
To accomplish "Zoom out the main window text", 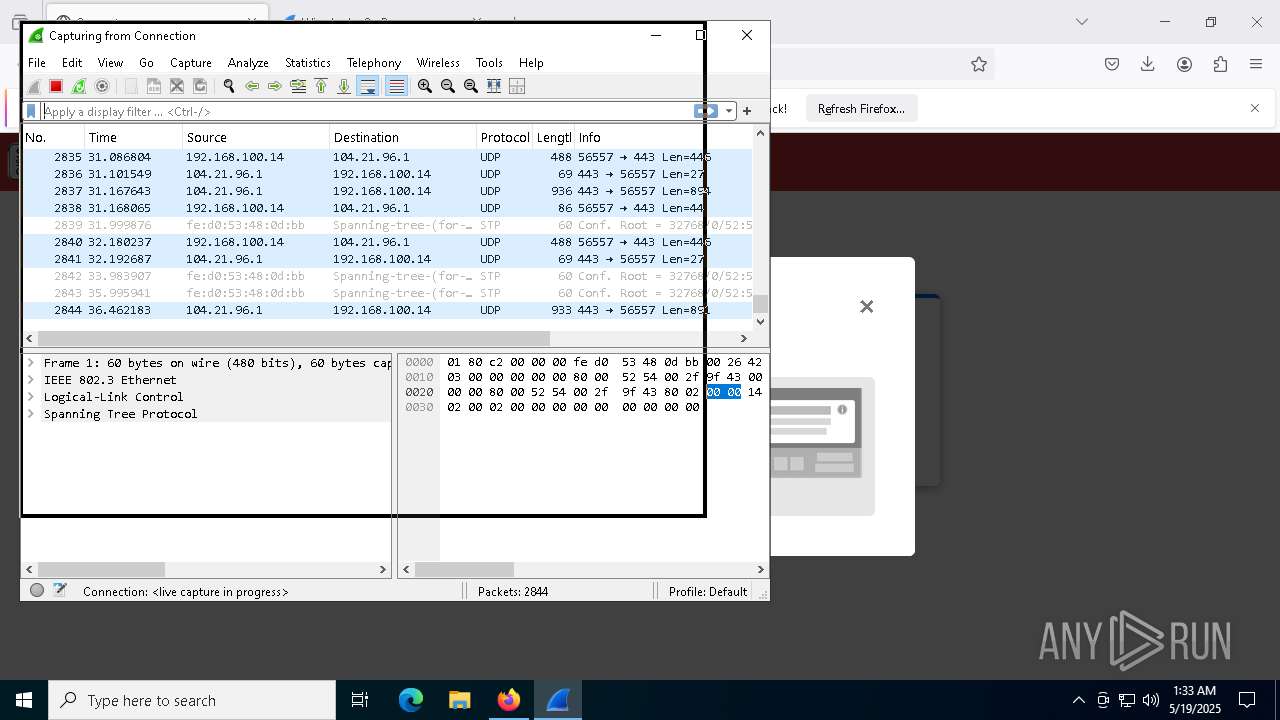I will click(x=448, y=86).
